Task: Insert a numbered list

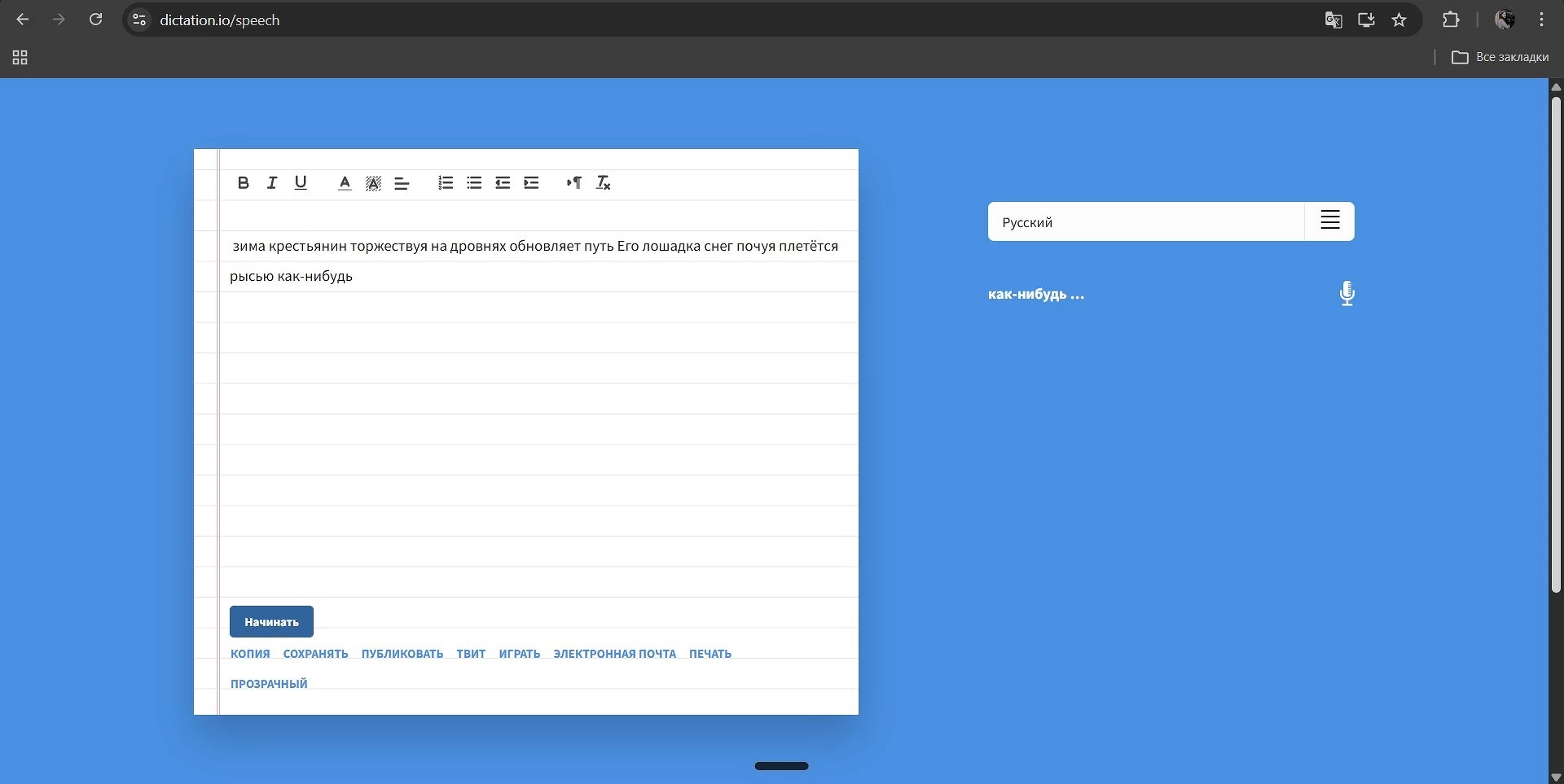Action: (x=446, y=183)
